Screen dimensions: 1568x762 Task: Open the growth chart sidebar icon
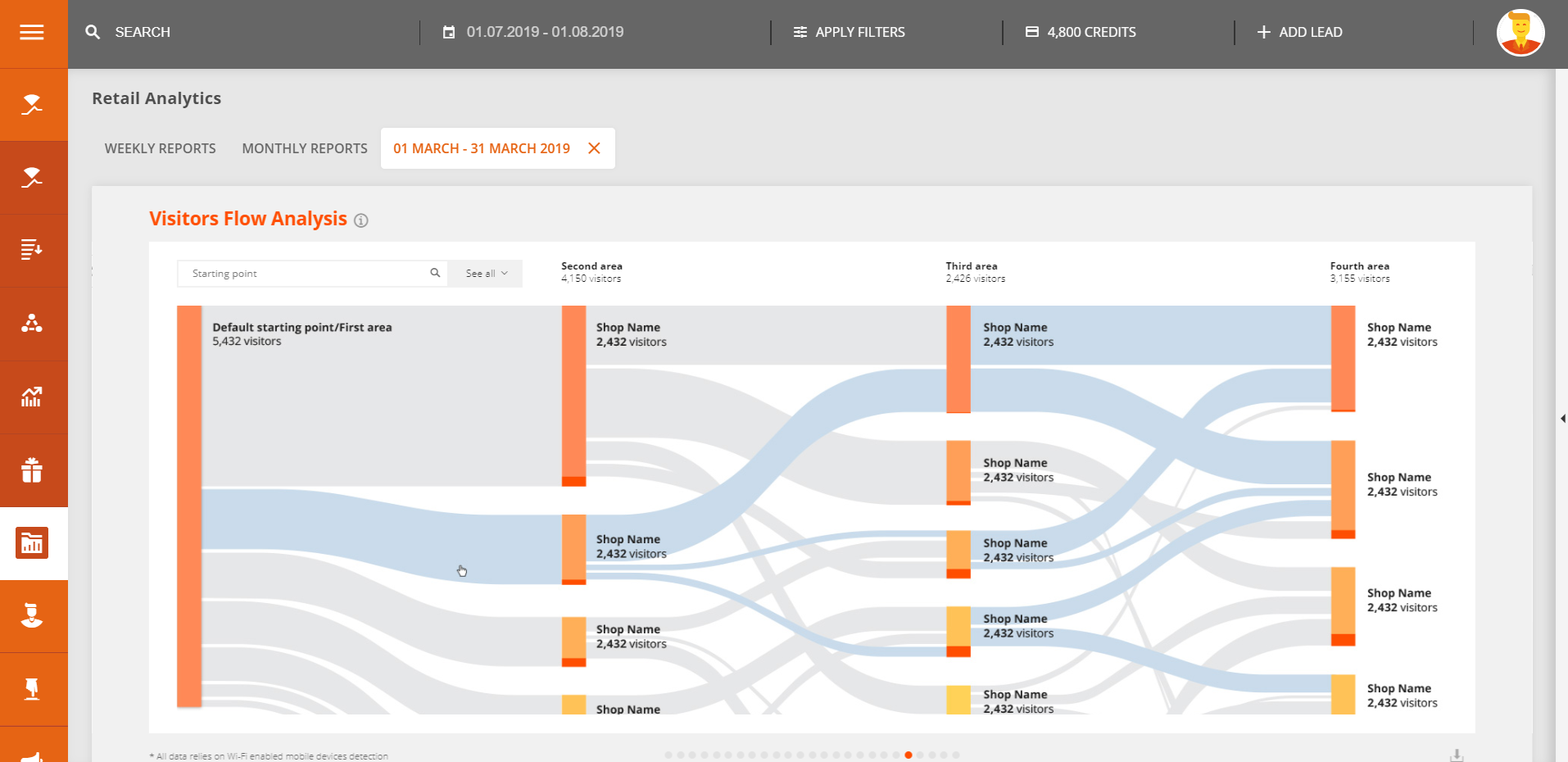pyautogui.click(x=32, y=397)
